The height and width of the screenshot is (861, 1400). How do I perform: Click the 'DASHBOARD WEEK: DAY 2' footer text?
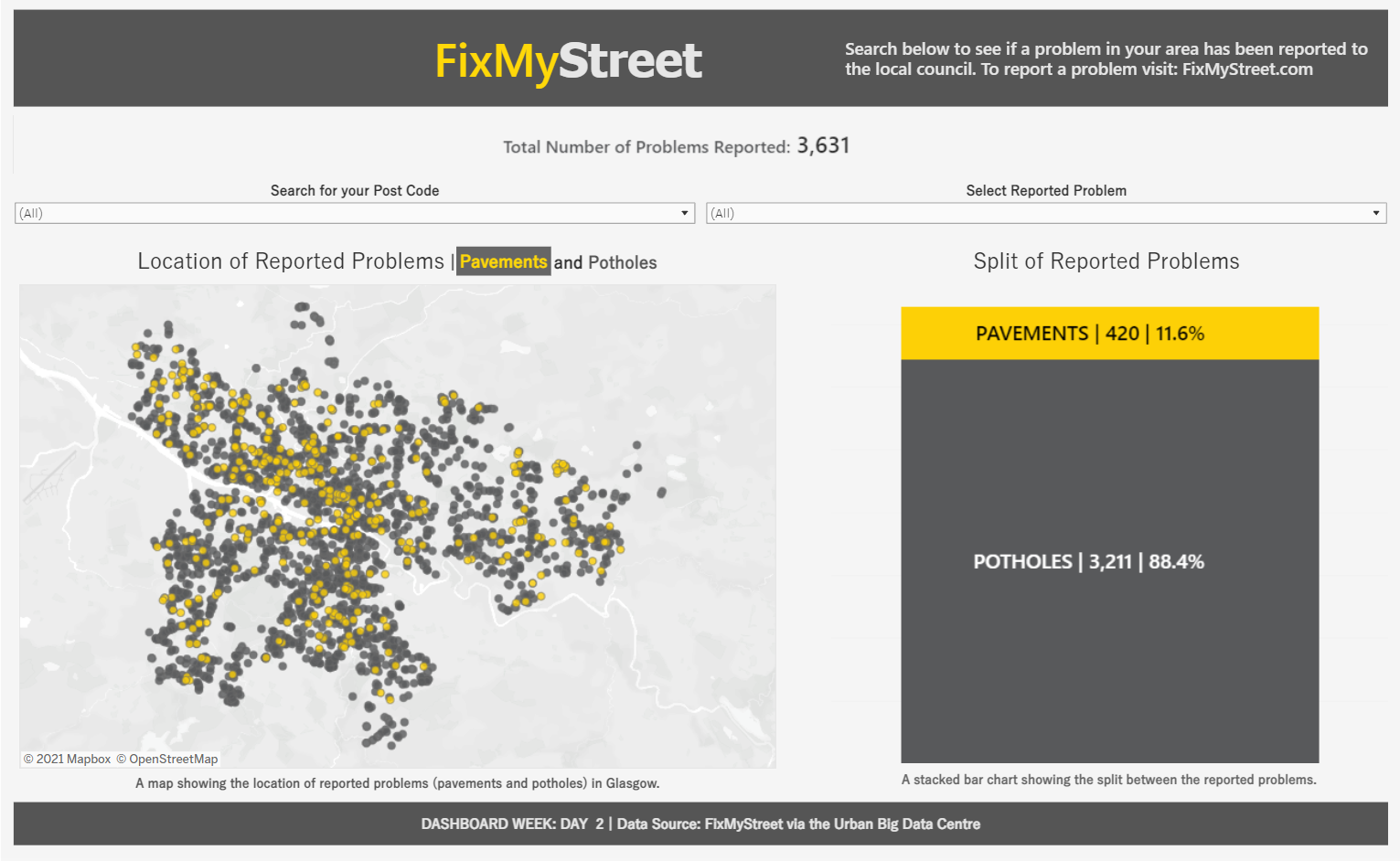[512, 824]
